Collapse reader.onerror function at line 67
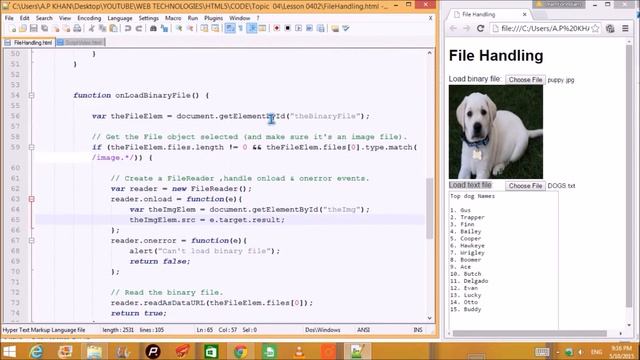The image size is (640, 360). [x=31, y=240]
